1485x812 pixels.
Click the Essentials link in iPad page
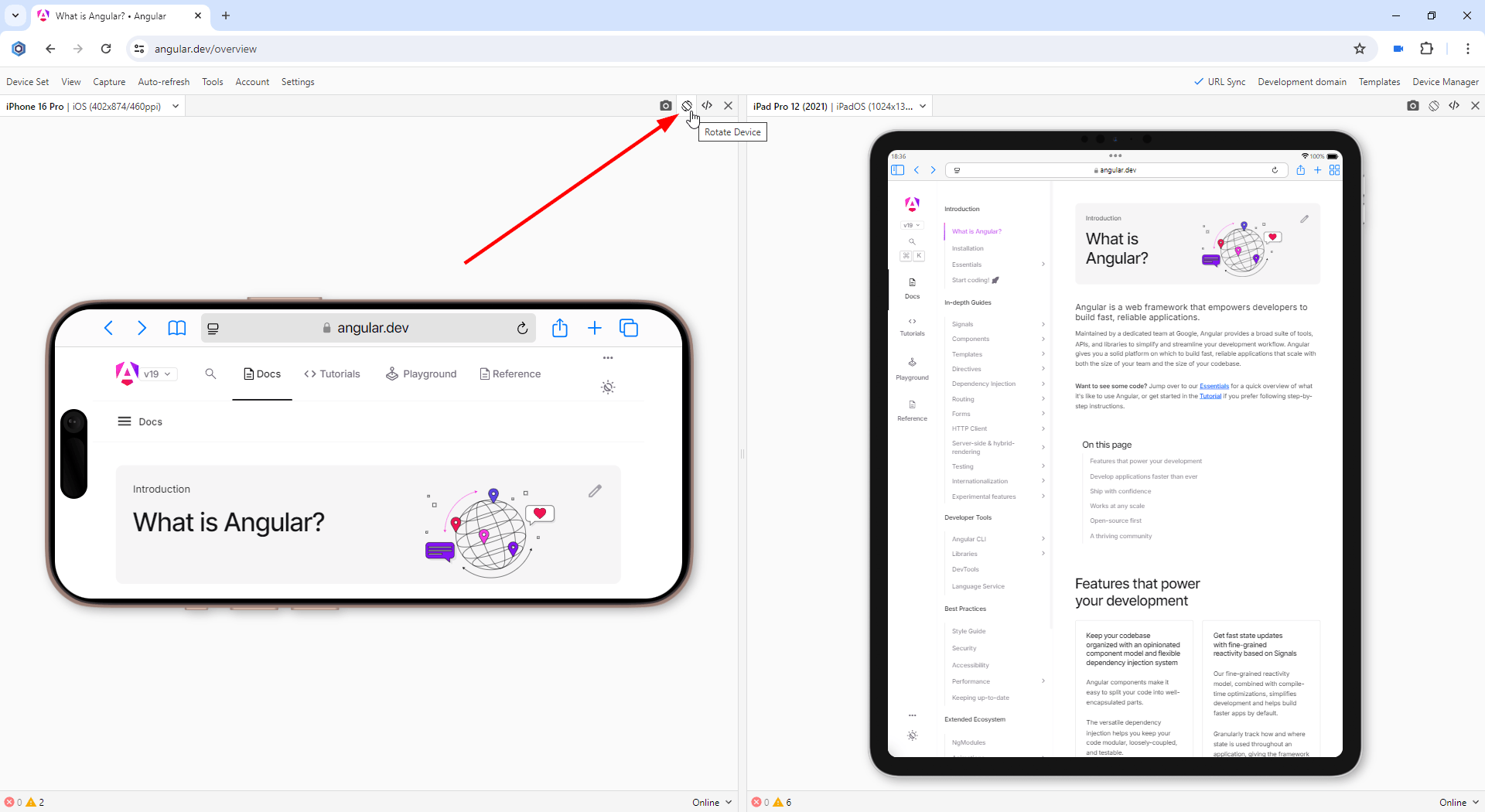[1214, 386]
